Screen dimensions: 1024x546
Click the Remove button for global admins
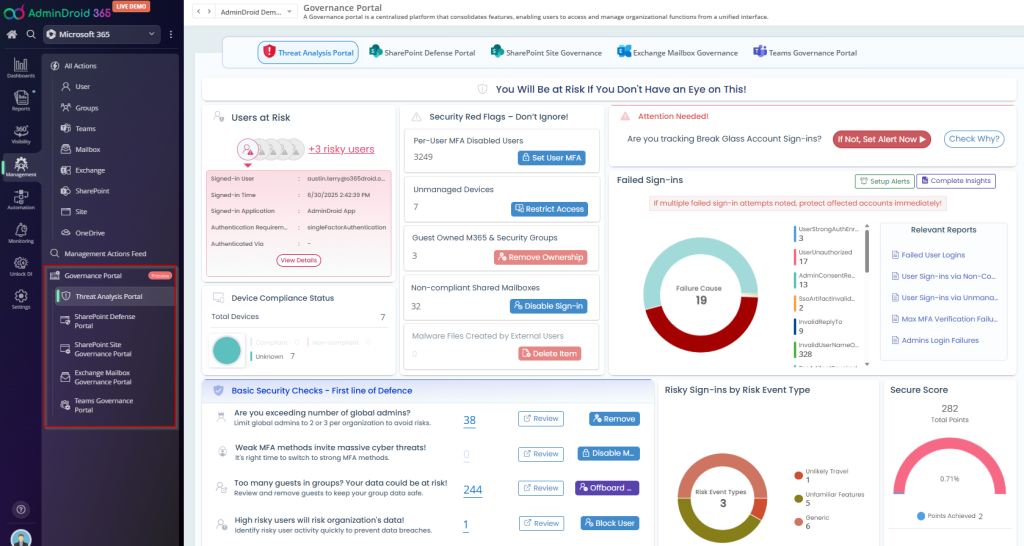coord(614,419)
